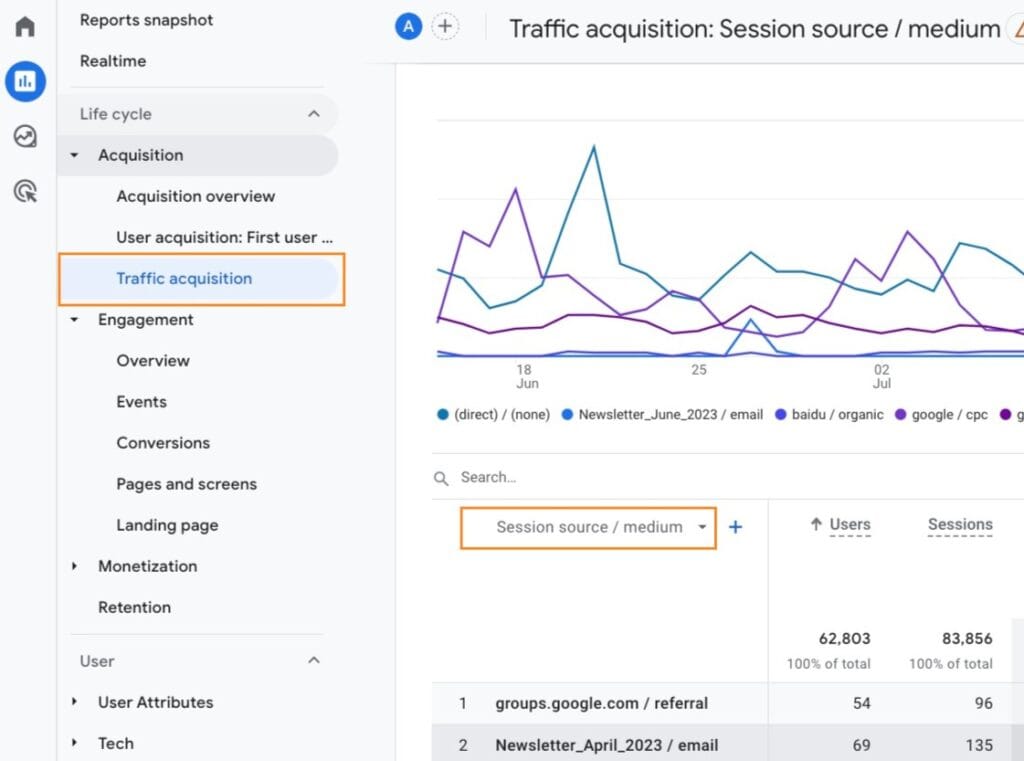Click the search magnifier icon in the table
The image size is (1024, 761).
[x=441, y=478]
